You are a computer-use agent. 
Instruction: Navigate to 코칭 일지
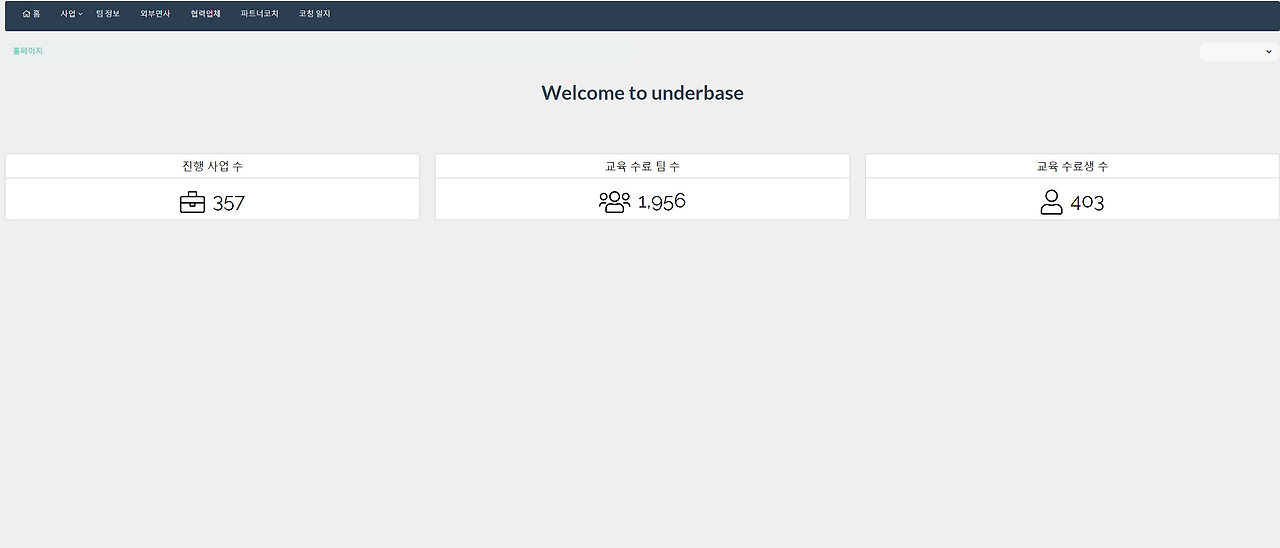tap(314, 14)
